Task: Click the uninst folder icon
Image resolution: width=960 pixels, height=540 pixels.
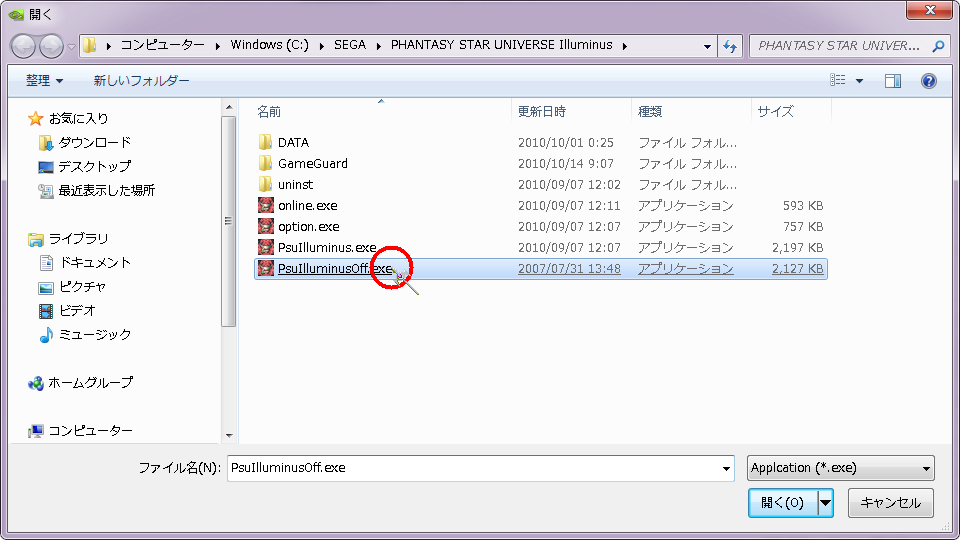Action: point(265,184)
